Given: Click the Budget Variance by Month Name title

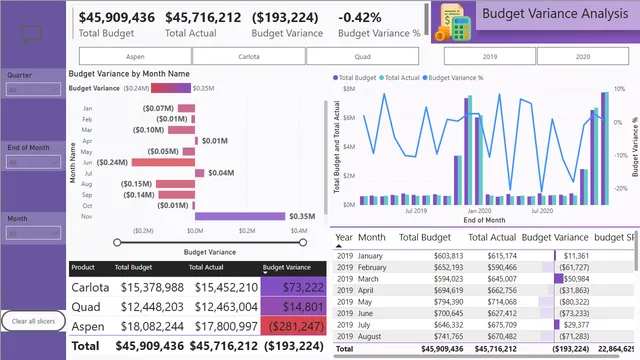Looking at the screenshot, I should 129,74.
